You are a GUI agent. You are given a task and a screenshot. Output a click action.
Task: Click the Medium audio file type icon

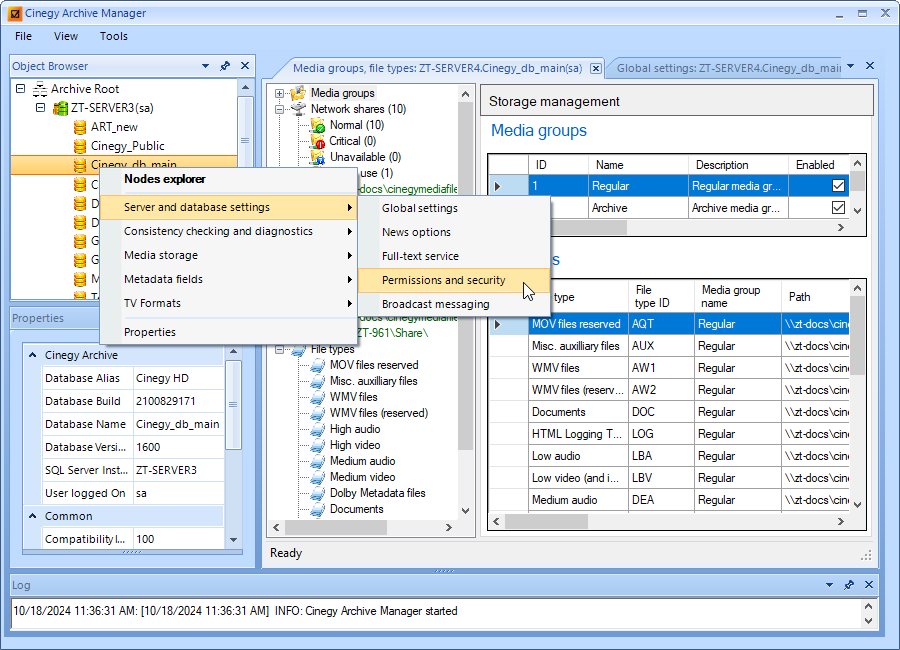coord(317,461)
